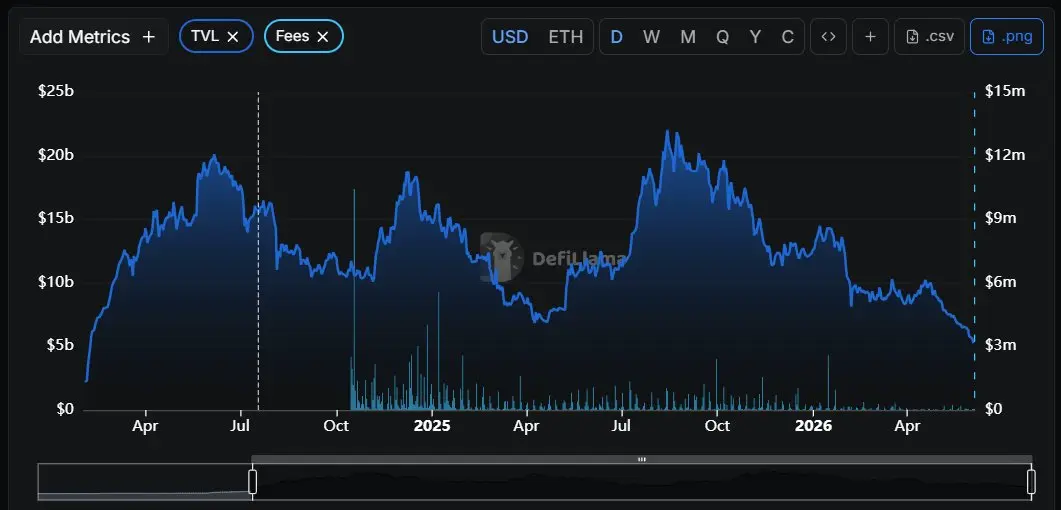Switch denomination to USD

pos(510,37)
